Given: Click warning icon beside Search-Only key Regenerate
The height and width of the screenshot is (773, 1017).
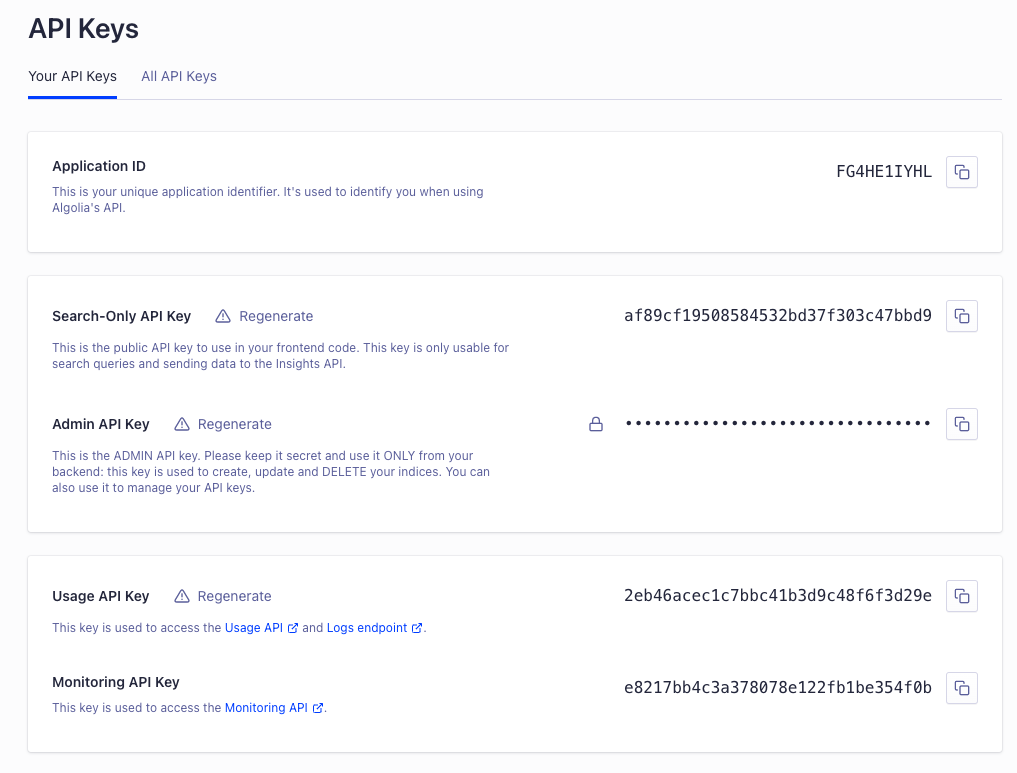Looking at the screenshot, I should coord(222,316).
